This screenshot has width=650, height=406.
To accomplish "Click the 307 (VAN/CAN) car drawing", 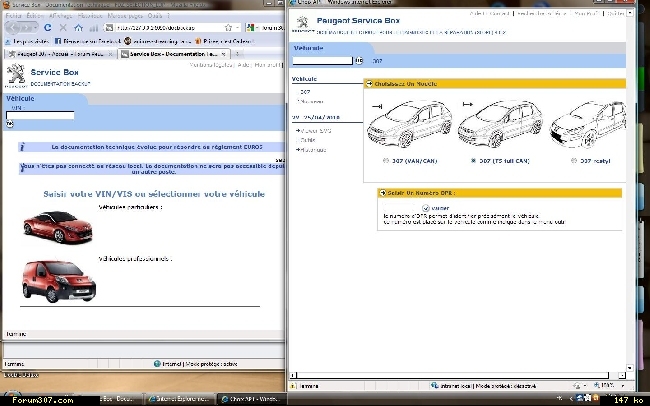I will point(410,124).
